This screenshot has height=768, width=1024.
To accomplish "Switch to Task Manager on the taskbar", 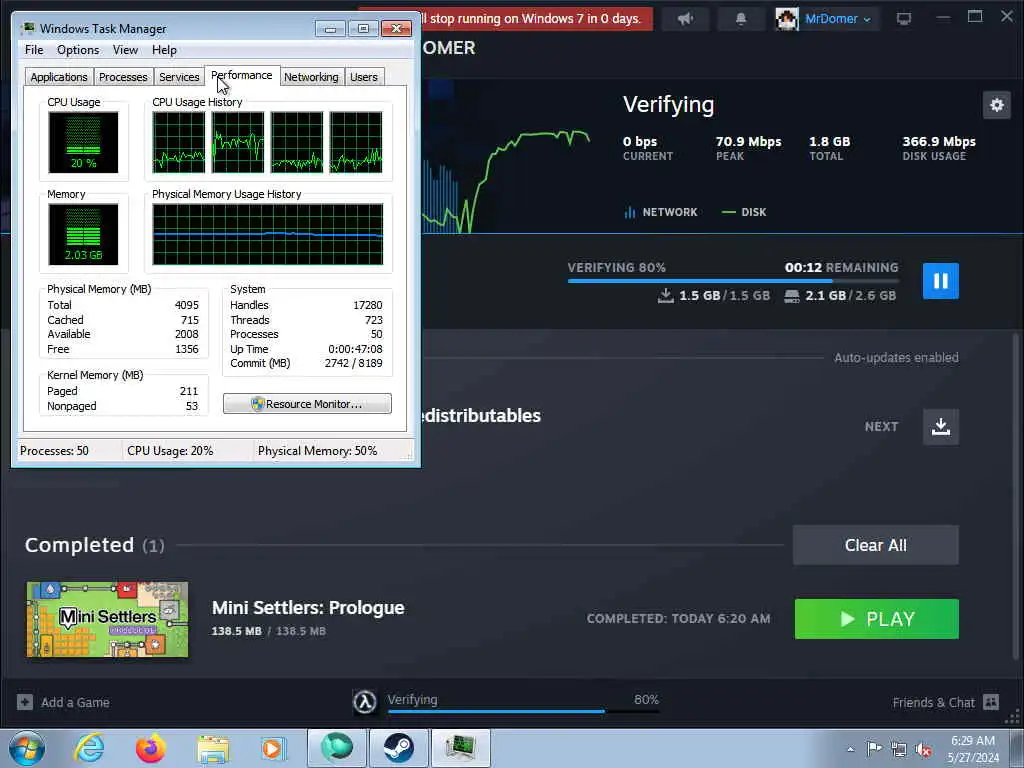I will point(460,748).
